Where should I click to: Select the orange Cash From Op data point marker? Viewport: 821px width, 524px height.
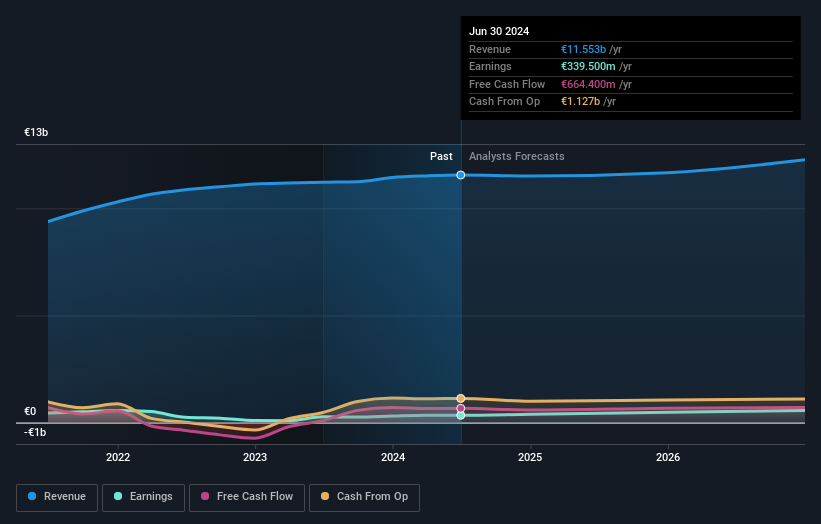461,398
